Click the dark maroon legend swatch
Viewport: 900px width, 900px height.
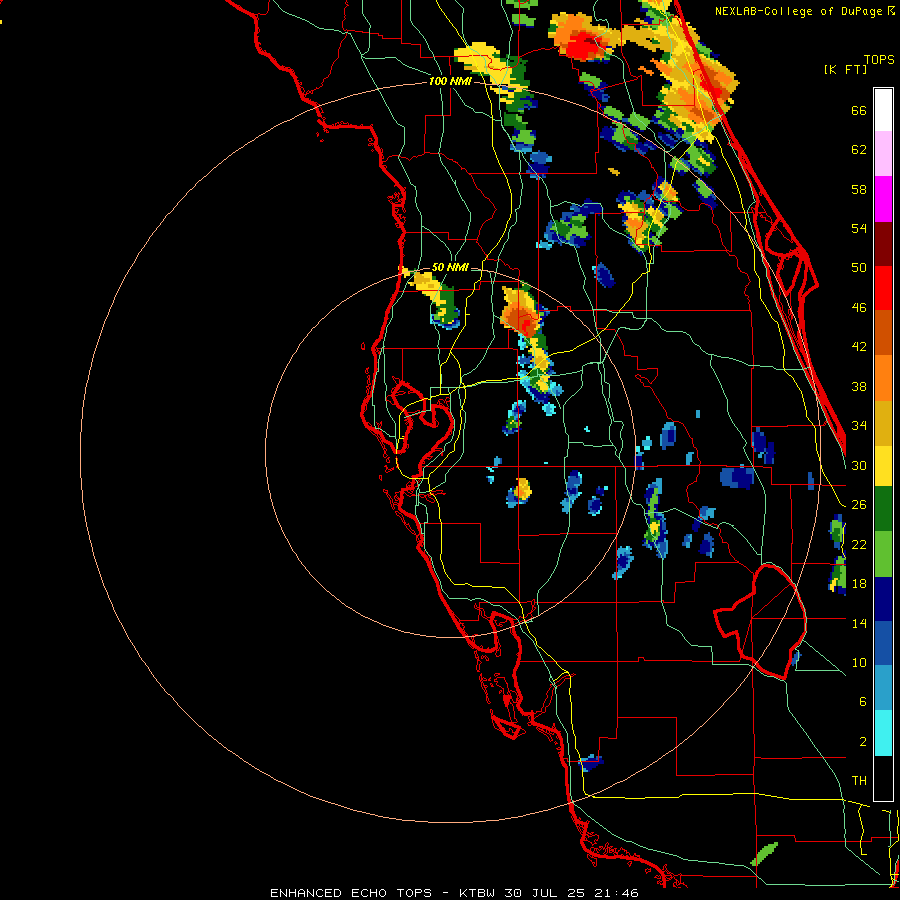(883, 243)
